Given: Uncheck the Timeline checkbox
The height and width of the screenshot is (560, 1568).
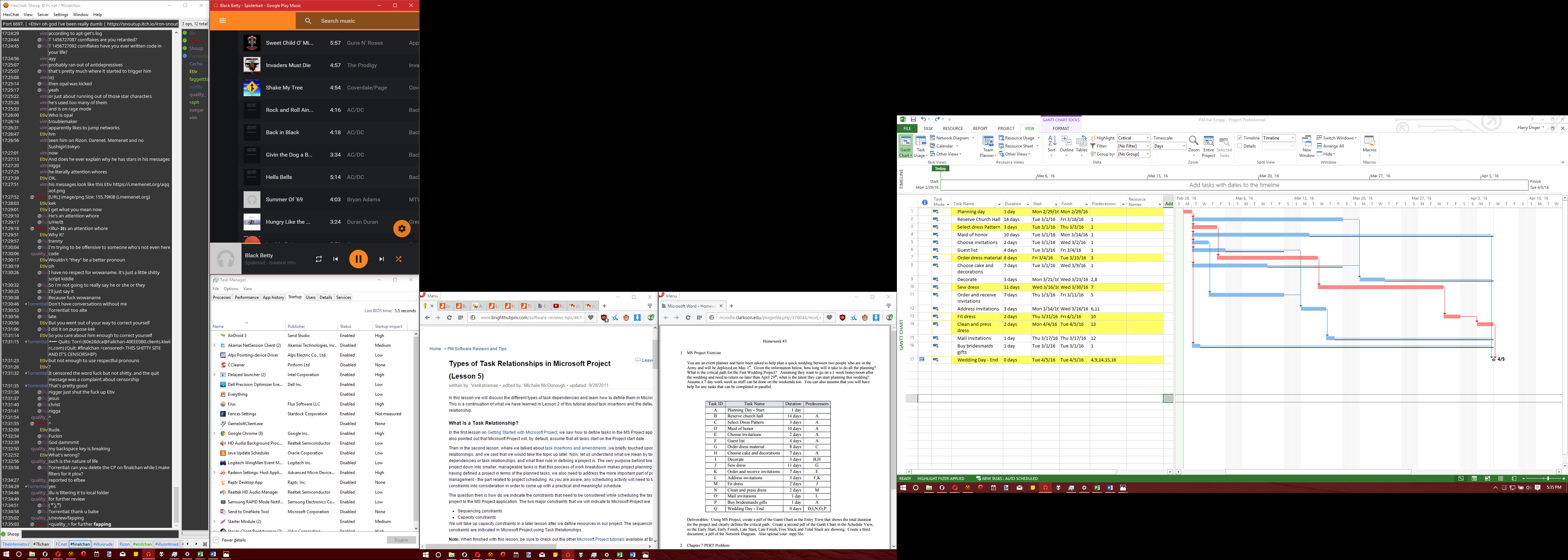Looking at the screenshot, I should pyautogui.click(x=1240, y=138).
